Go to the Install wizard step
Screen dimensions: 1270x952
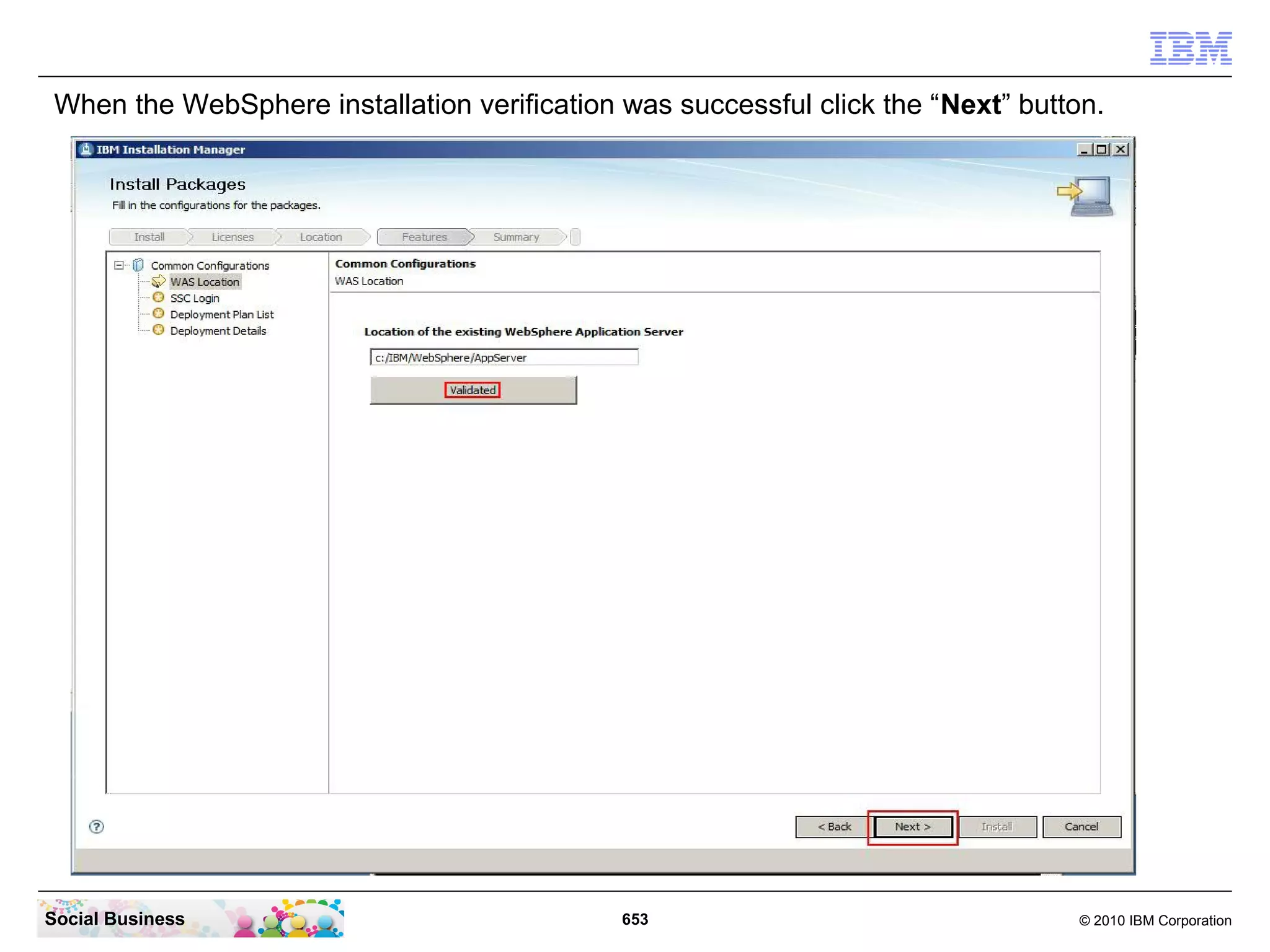point(149,237)
